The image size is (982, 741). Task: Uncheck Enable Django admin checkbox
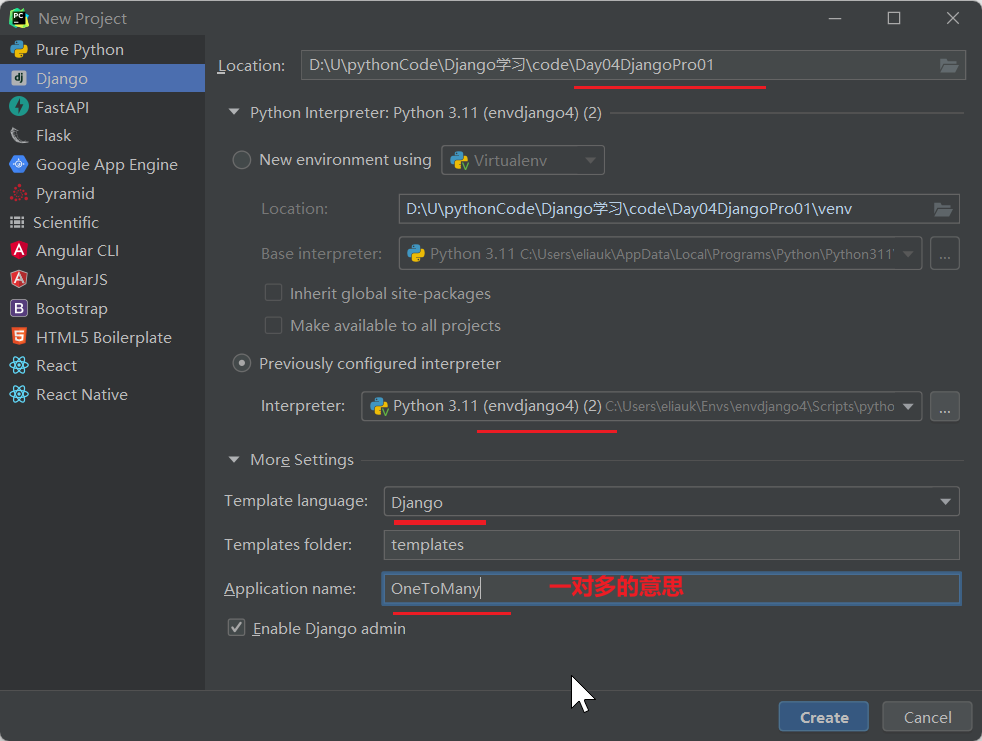pyautogui.click(x=236, y=628)
